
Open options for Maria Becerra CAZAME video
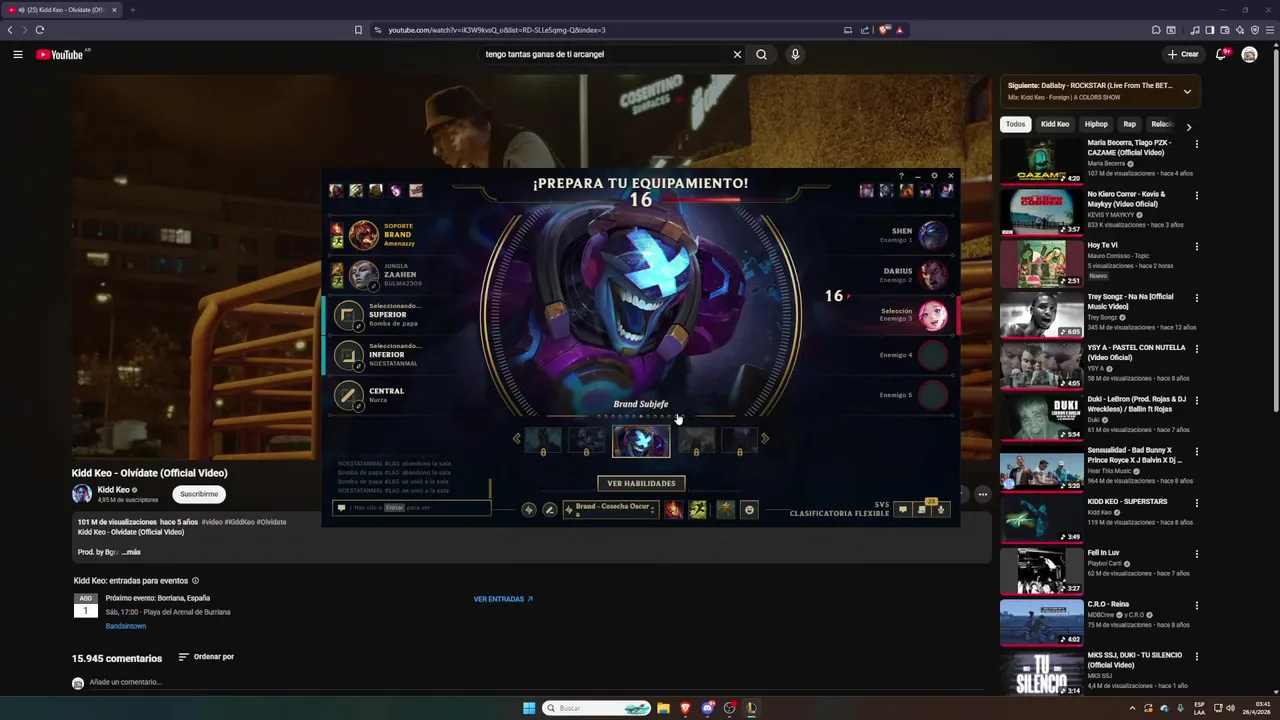coord(1196,144)
